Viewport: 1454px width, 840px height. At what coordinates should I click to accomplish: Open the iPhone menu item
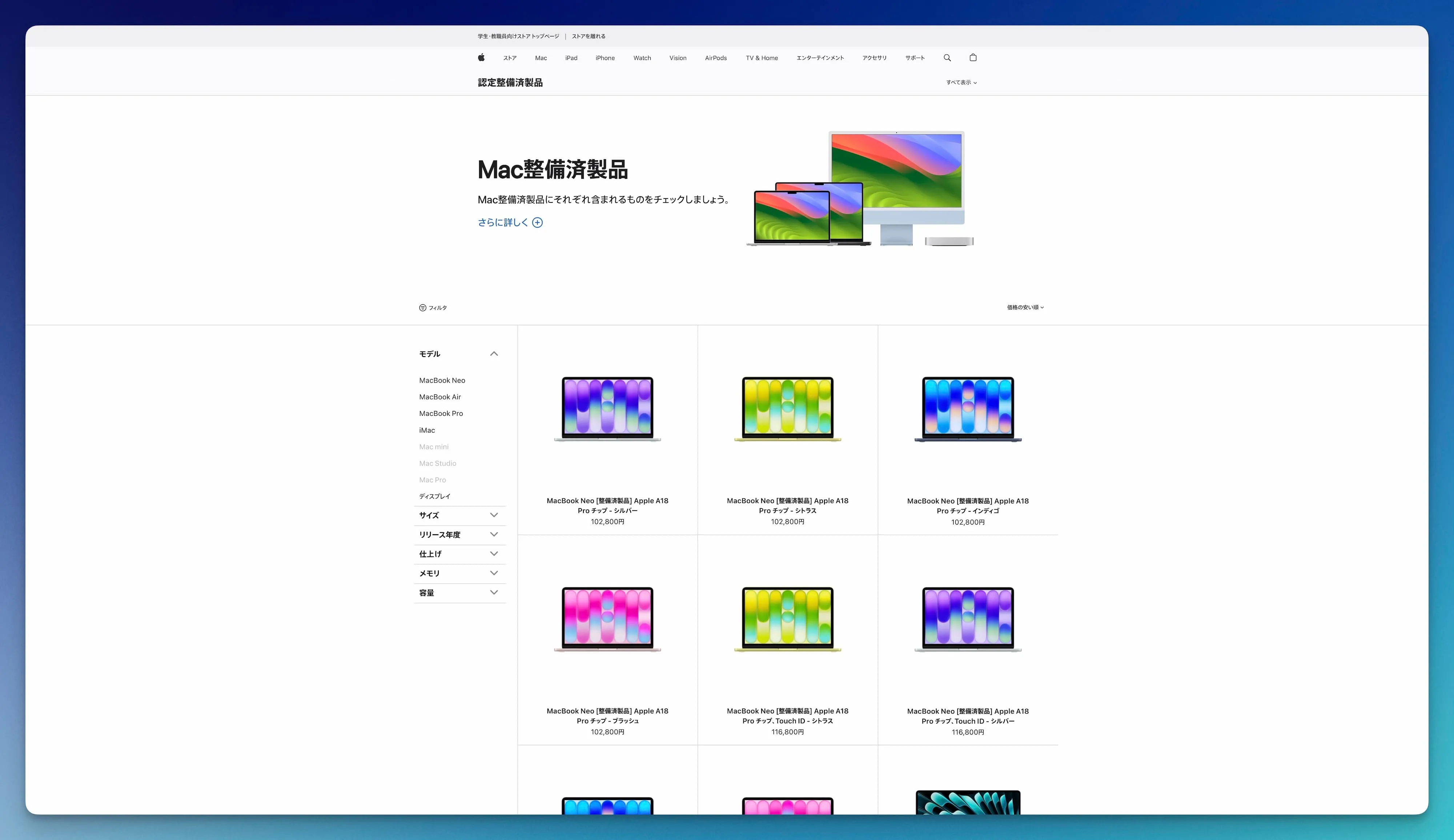pos(605,58)
